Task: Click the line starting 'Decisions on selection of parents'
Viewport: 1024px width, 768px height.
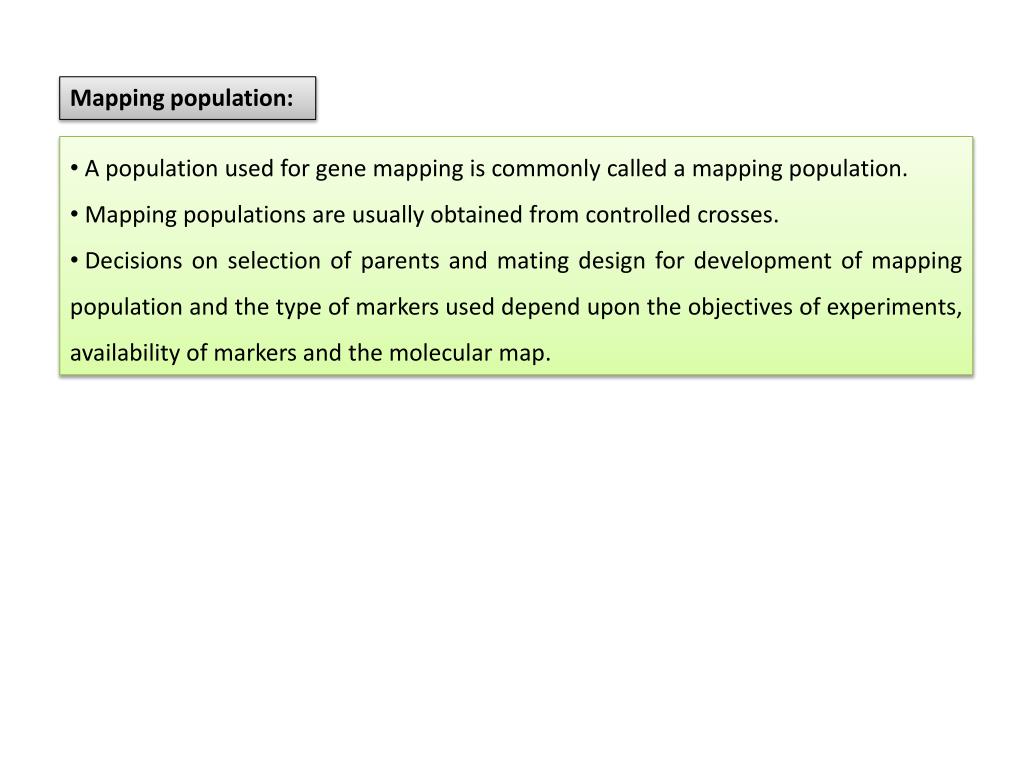Action: coord(516,261)
